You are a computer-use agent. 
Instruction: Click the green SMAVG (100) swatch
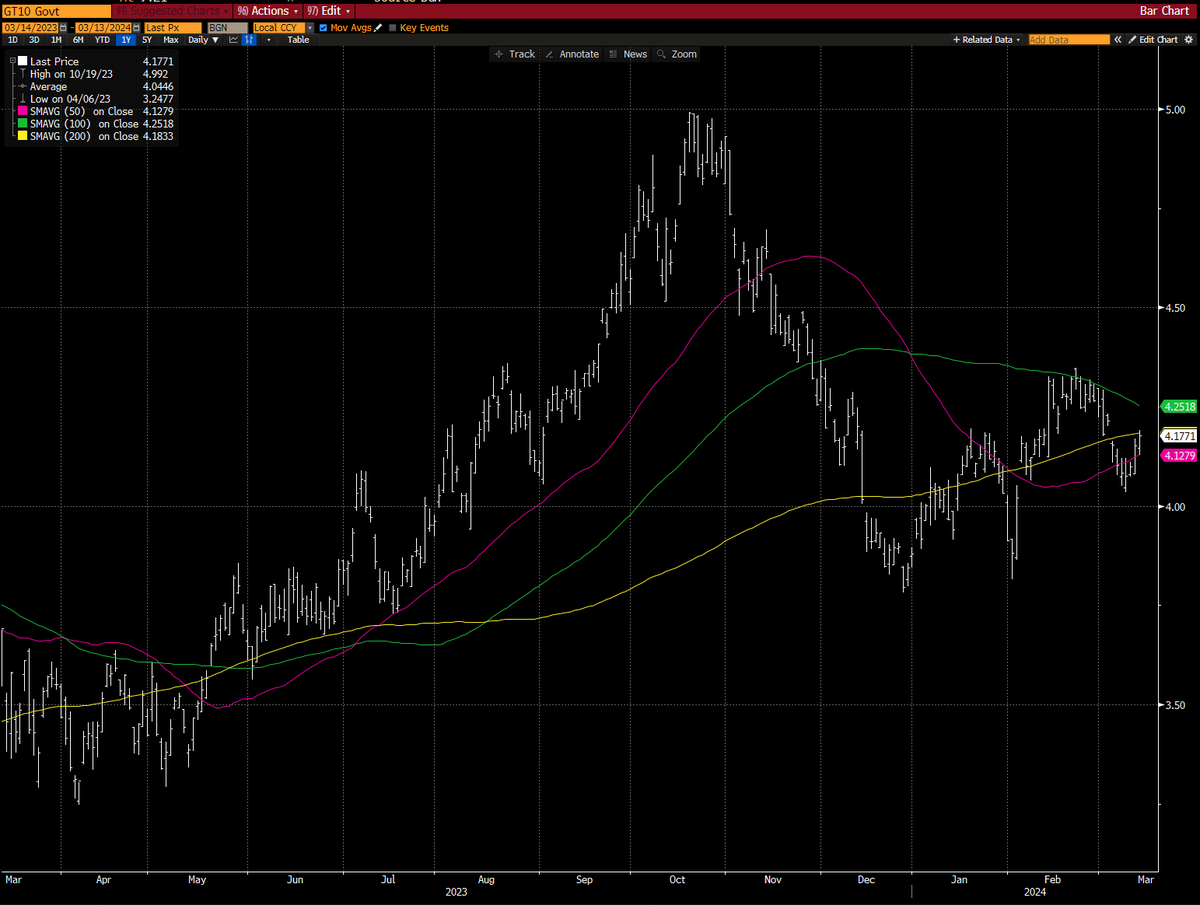click(23, 124)
